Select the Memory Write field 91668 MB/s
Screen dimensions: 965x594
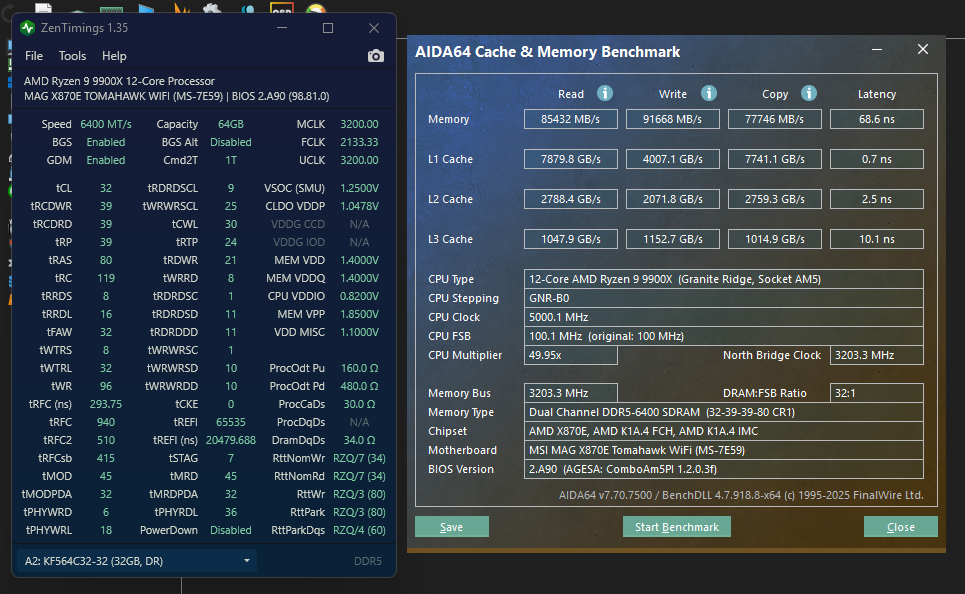pos(673,119)
